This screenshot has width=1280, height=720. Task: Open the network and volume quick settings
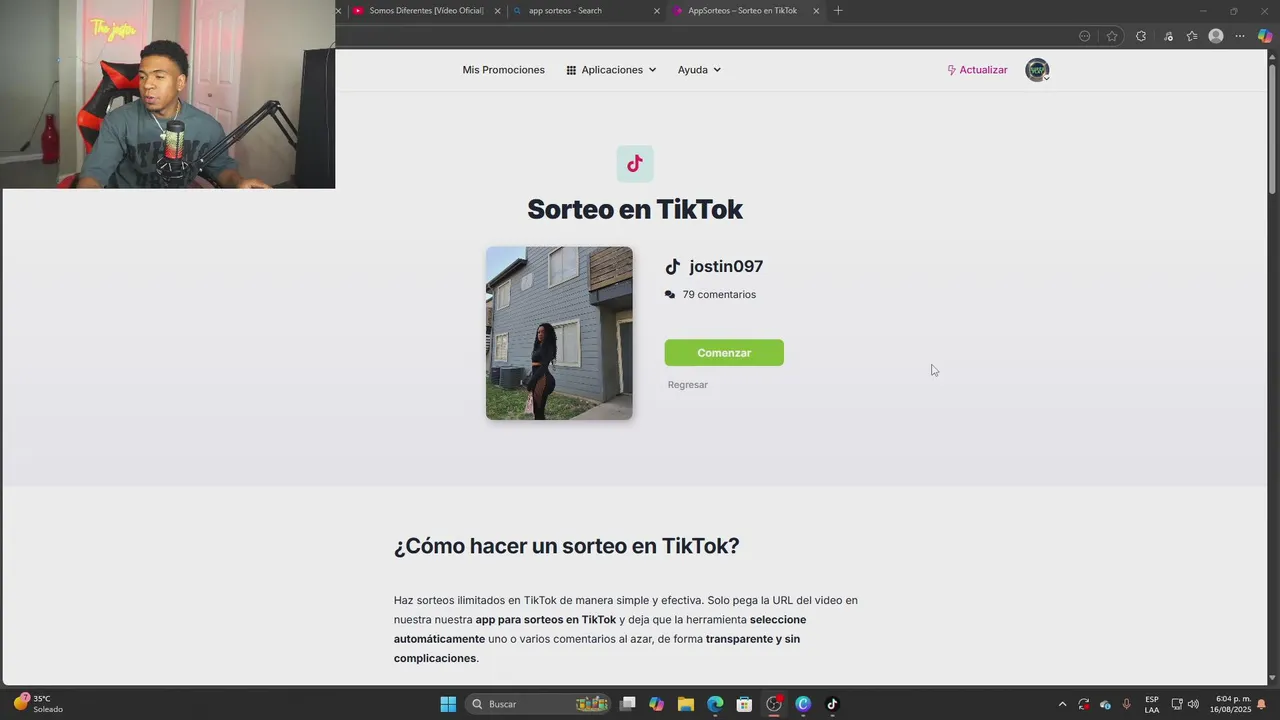[1185, 704]
